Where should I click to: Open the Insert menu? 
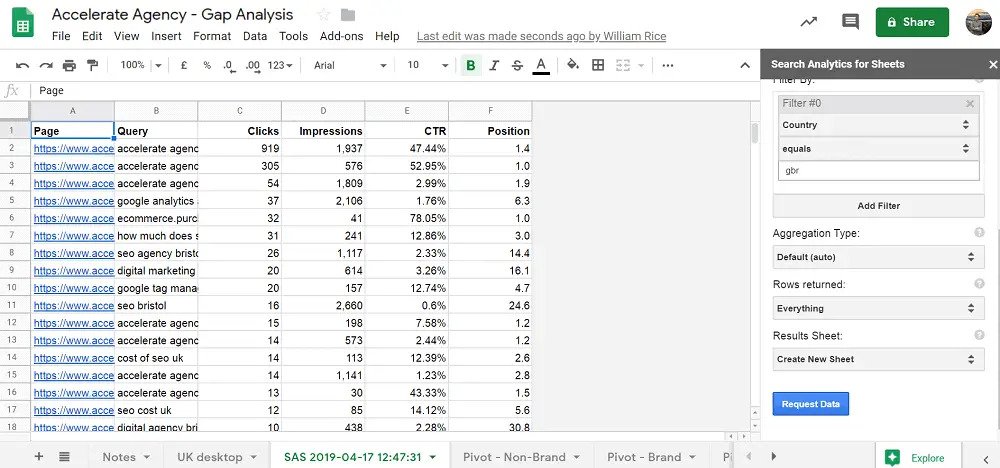pyautogui.click(x=166, y=36)
